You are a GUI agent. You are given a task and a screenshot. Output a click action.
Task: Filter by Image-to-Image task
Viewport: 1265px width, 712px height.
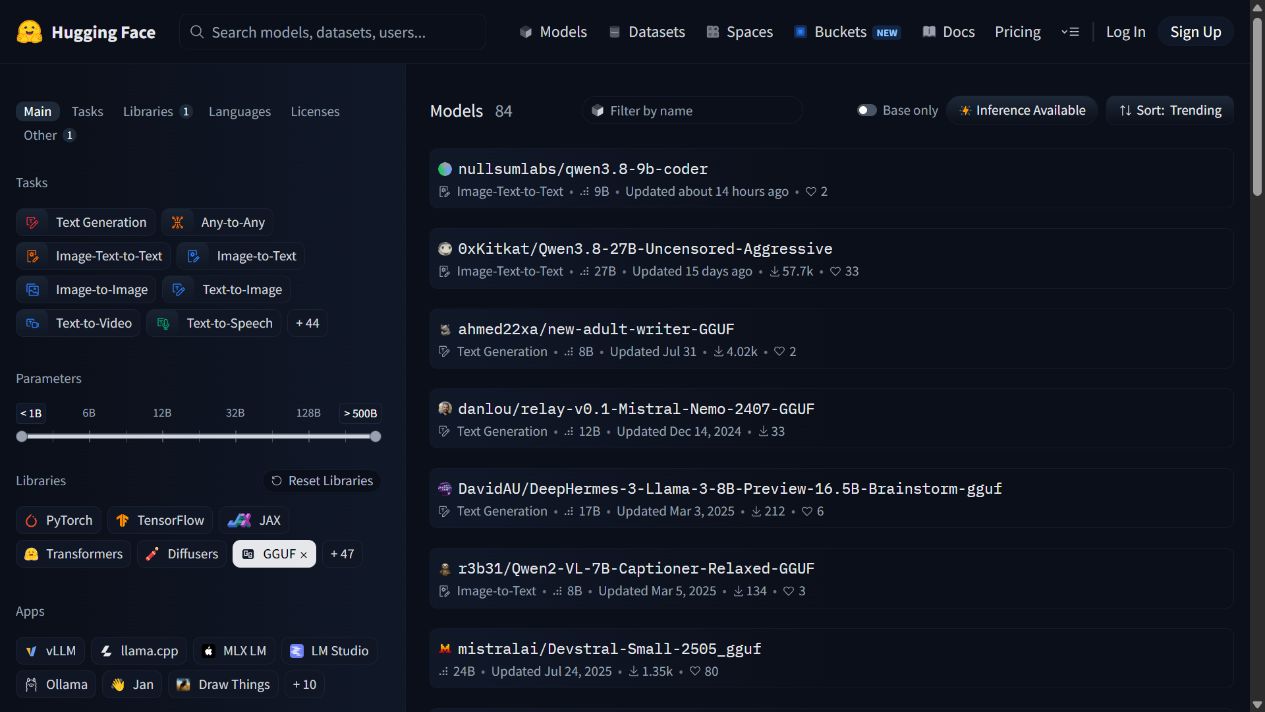(86, 289)
